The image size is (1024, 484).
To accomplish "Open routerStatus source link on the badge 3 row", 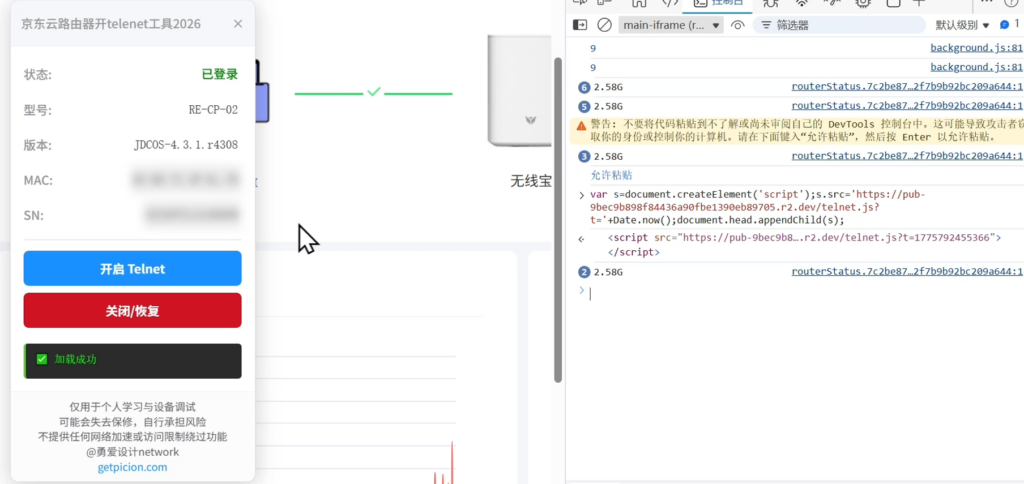I will point(907,155).
